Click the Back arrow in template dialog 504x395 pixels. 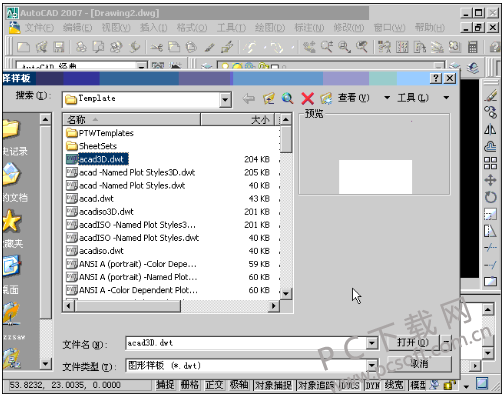249,98
